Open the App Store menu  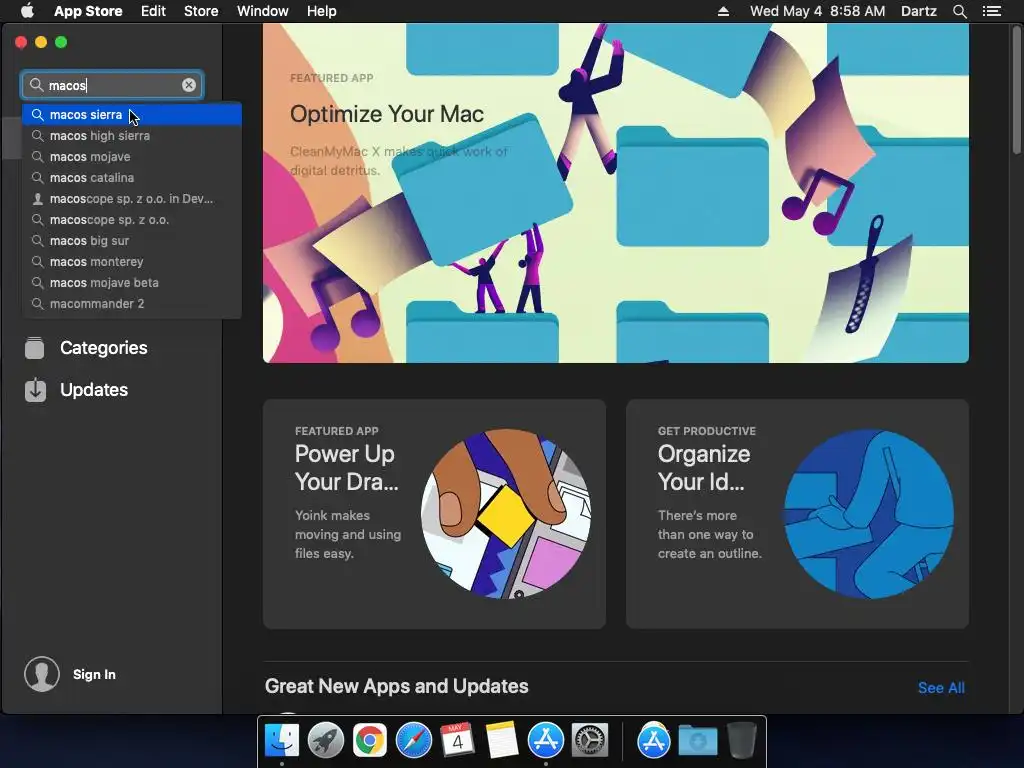click(88, 11)
